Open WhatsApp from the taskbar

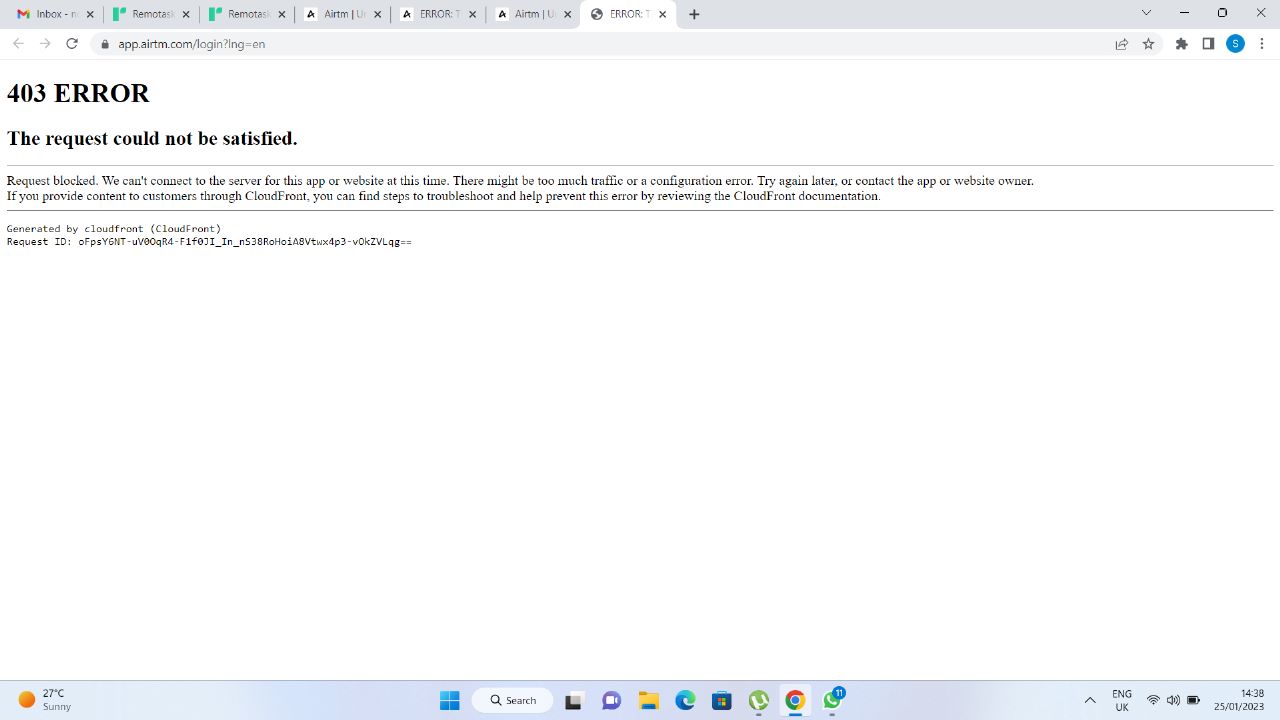(832, 700)
